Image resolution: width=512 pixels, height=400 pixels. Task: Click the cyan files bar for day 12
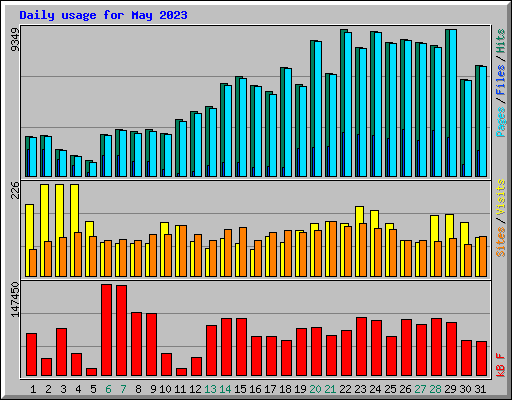tap(198, 145)
